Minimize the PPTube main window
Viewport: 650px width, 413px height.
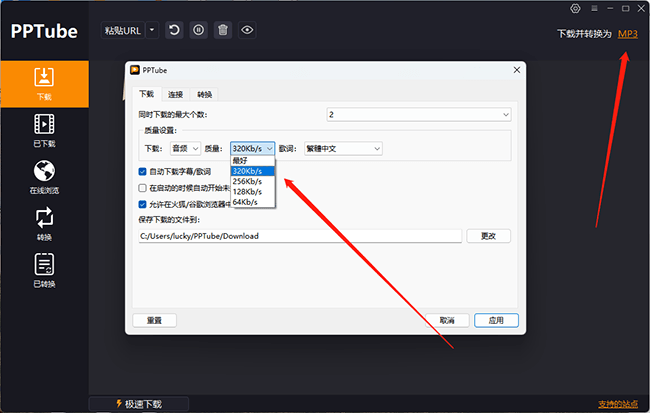[x=610, y=8]
